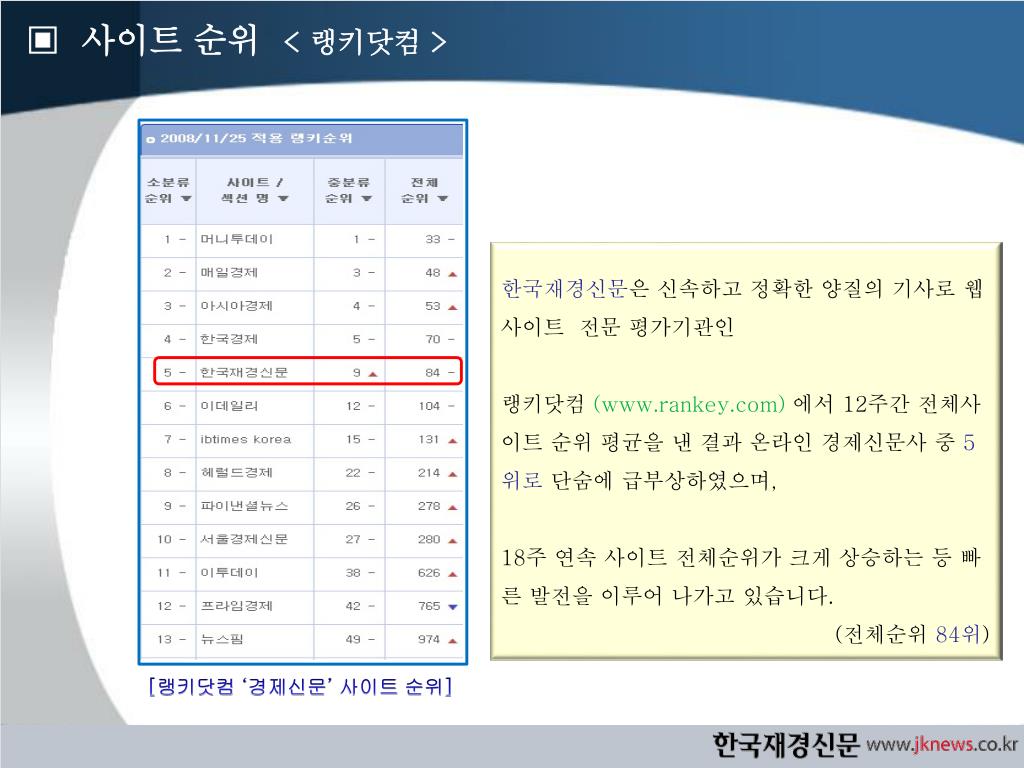
Task: Click < 랭키닷컴 > subtitle in title bar
Action: pos(366,42)
